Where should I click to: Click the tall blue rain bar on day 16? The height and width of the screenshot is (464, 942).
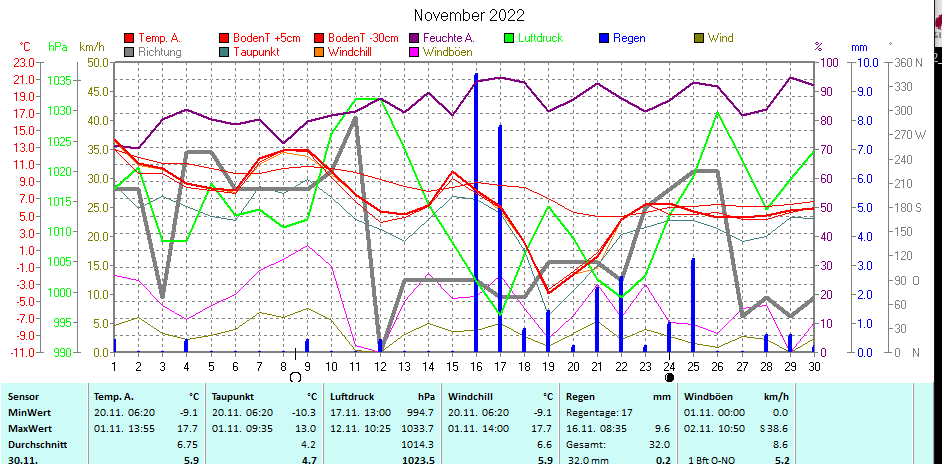[476, 213]
